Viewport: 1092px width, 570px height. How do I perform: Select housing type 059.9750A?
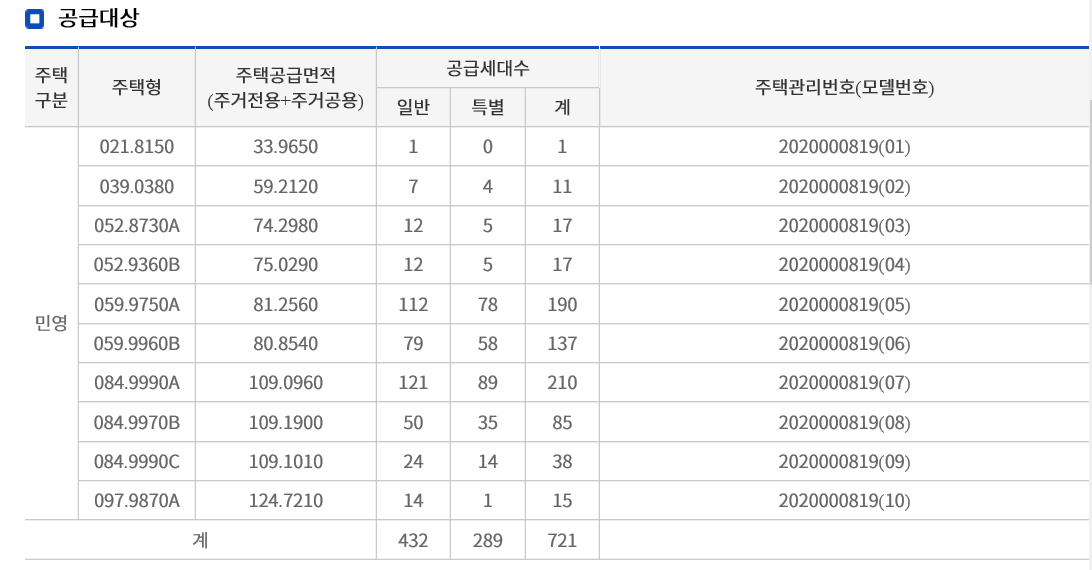click(136, 305)
